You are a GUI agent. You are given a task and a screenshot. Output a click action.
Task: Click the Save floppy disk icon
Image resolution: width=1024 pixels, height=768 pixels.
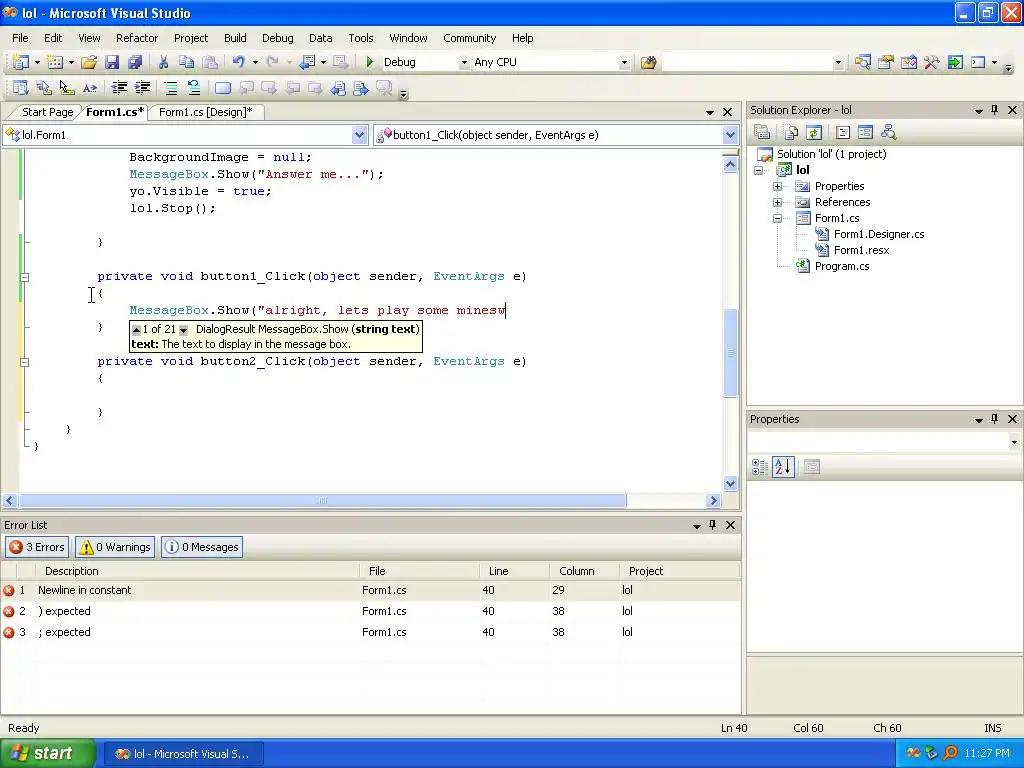112,62
